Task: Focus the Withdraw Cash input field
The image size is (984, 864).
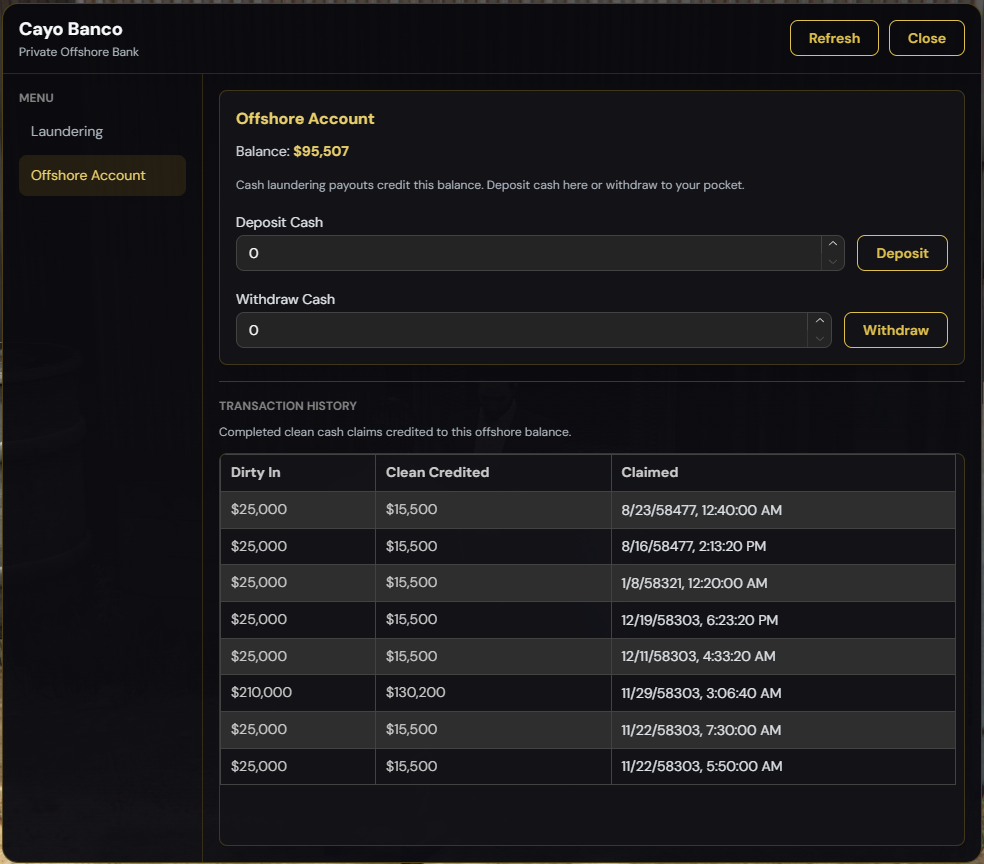Action: click(522, 330)
